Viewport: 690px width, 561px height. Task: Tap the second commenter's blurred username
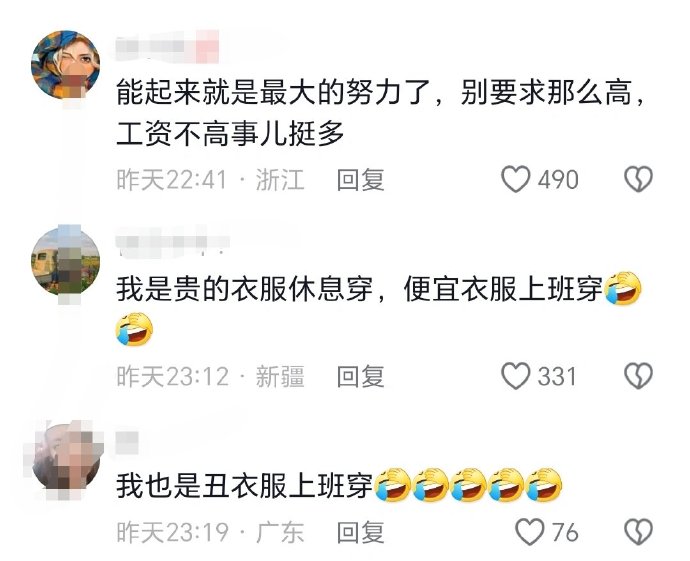172,242
